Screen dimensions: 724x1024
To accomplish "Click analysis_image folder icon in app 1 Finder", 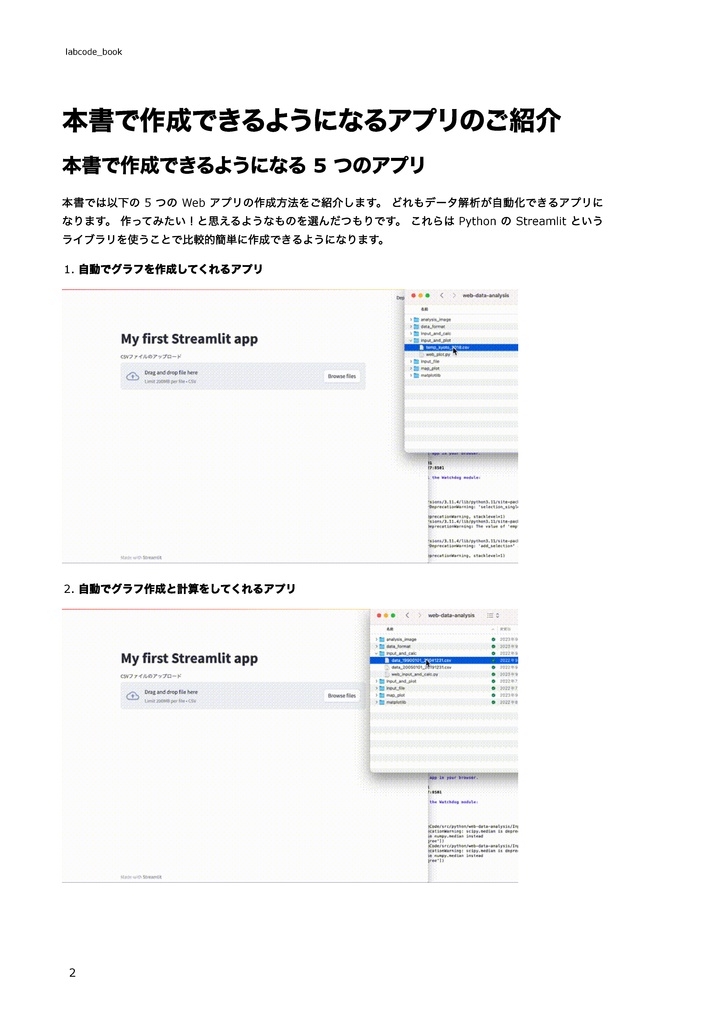I will coord(417,319).
